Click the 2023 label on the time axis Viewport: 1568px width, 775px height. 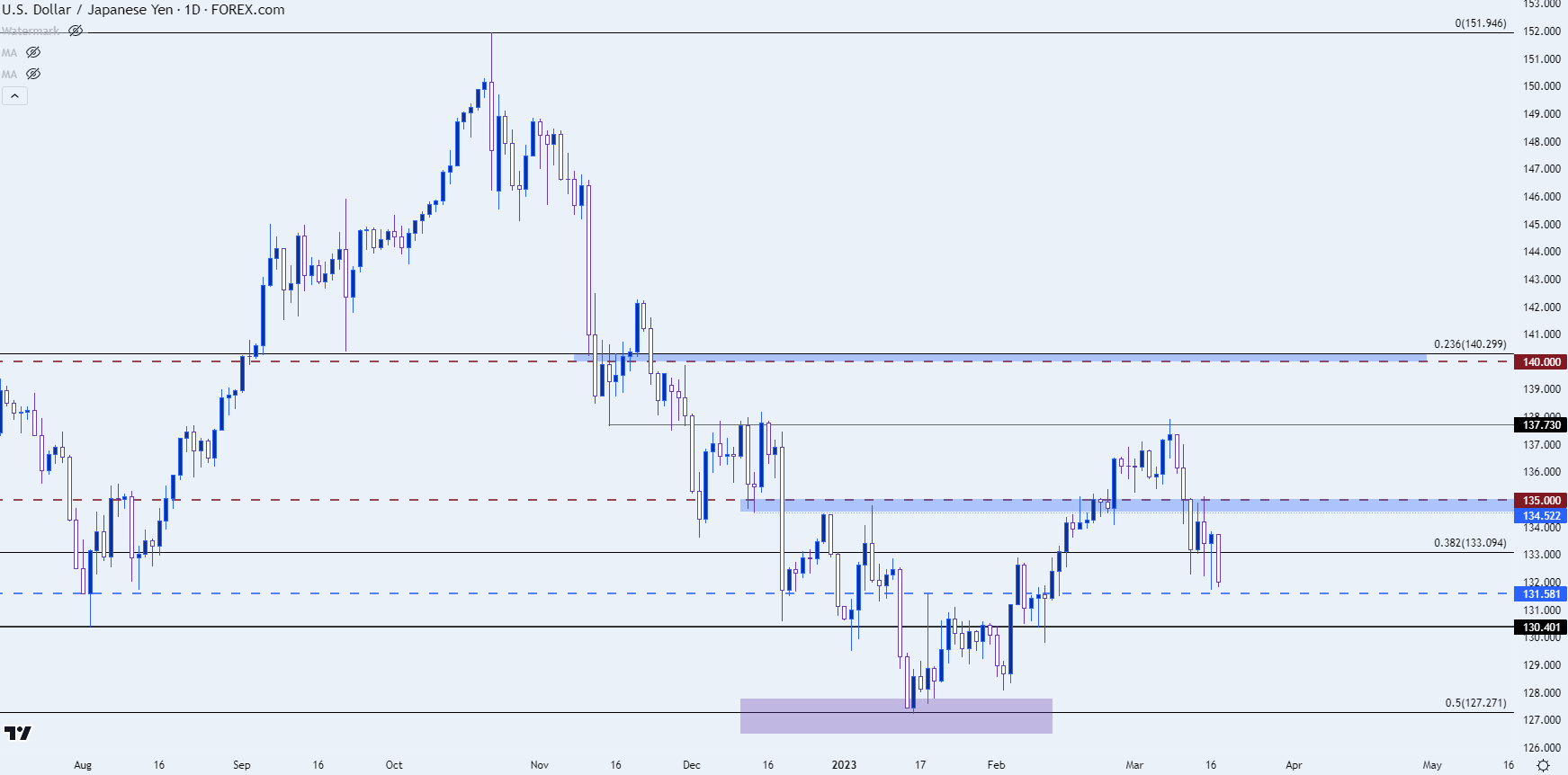(844, 765)
